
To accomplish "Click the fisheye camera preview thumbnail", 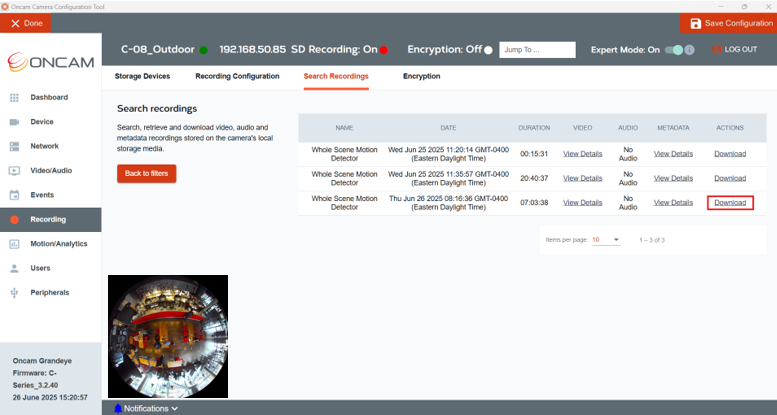I will (x=168, y=337).
